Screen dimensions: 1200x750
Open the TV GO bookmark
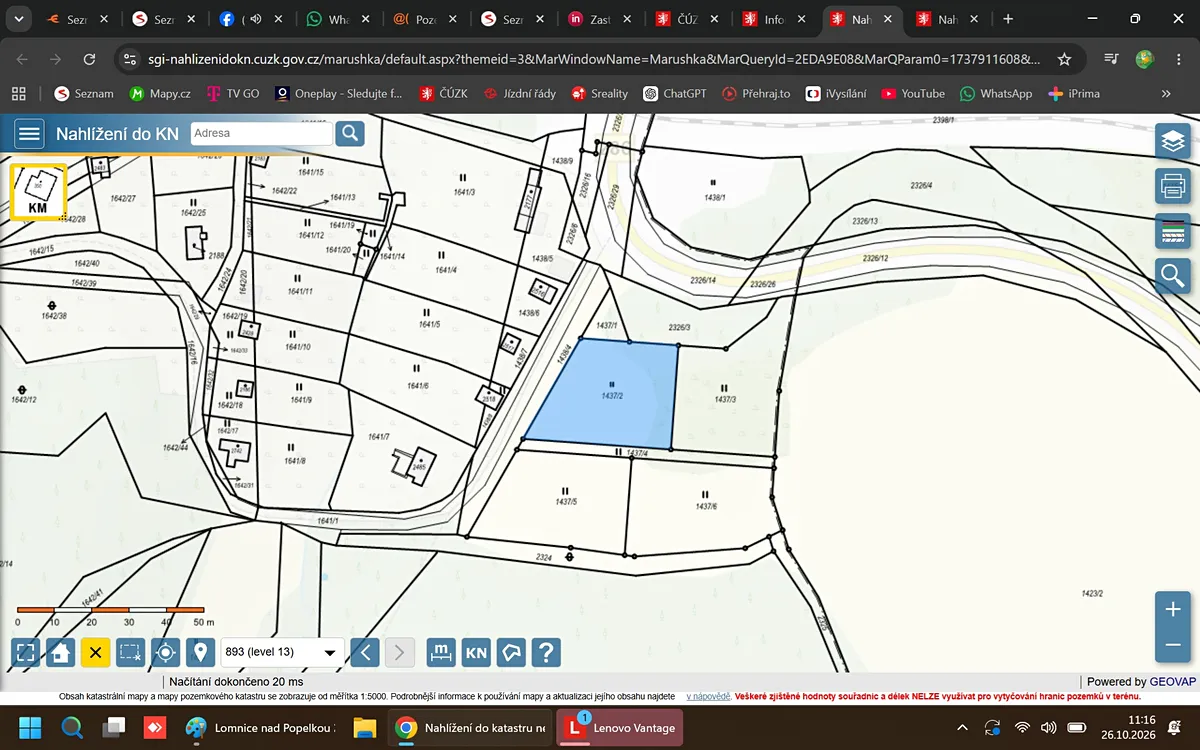click(232, 93)
